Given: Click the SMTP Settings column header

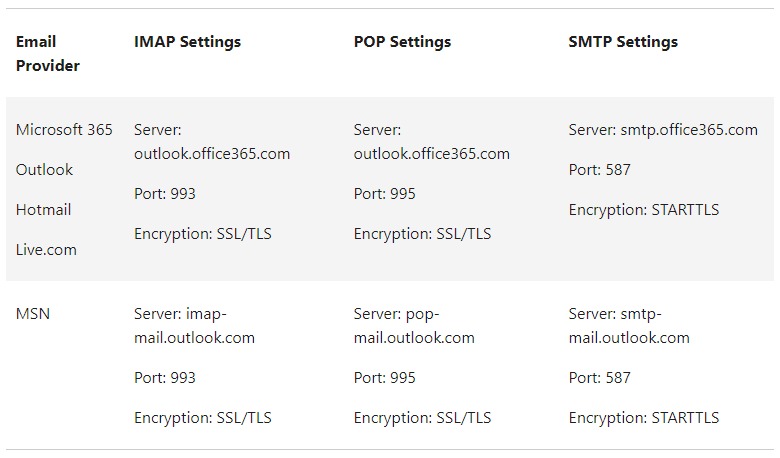Looking at the screenshot, I should click(623, 42).
